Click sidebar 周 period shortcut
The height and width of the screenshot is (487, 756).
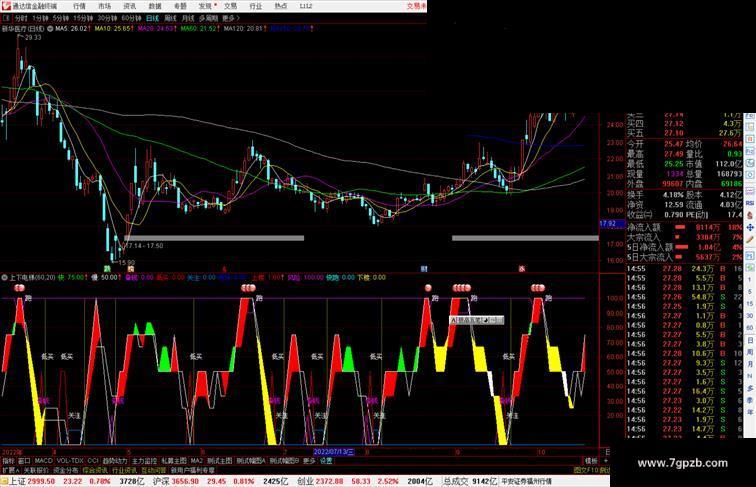pyautogui.click(x=750, y=352)
